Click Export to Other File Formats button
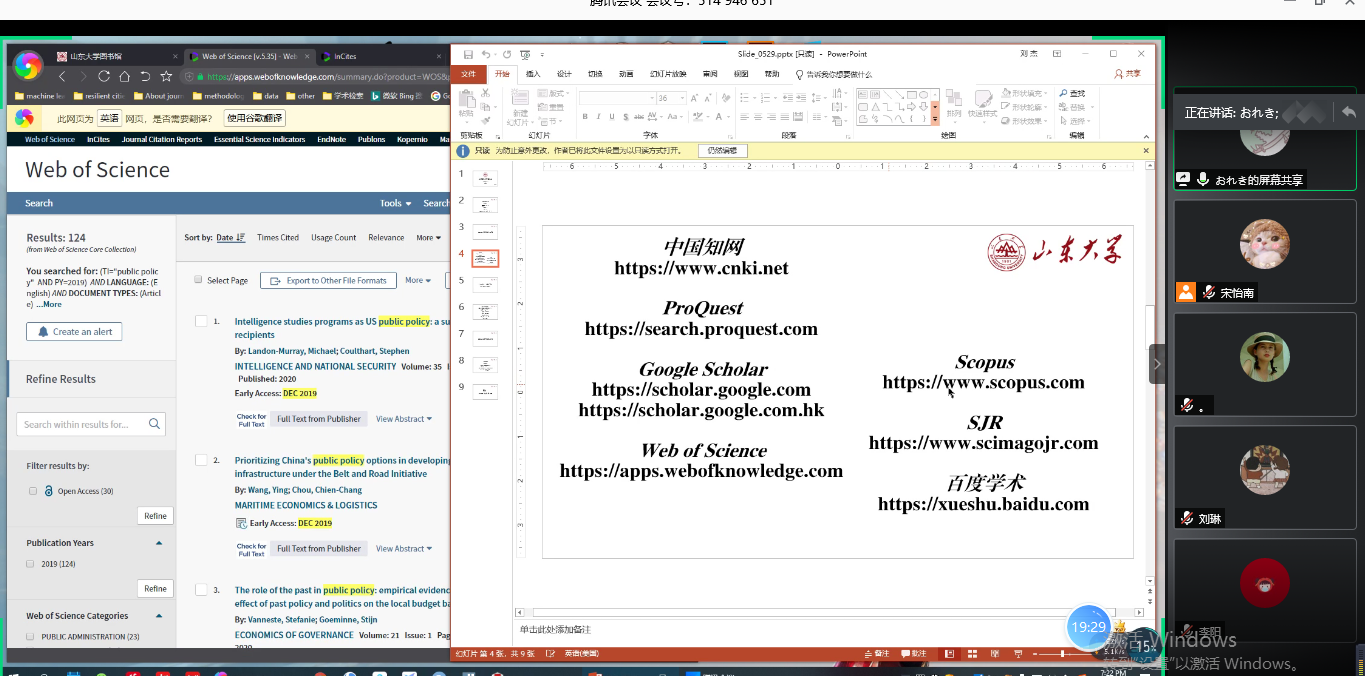The width and height of the screenshot is (1365, 676). pyautogui.click(x=328, y=281)
